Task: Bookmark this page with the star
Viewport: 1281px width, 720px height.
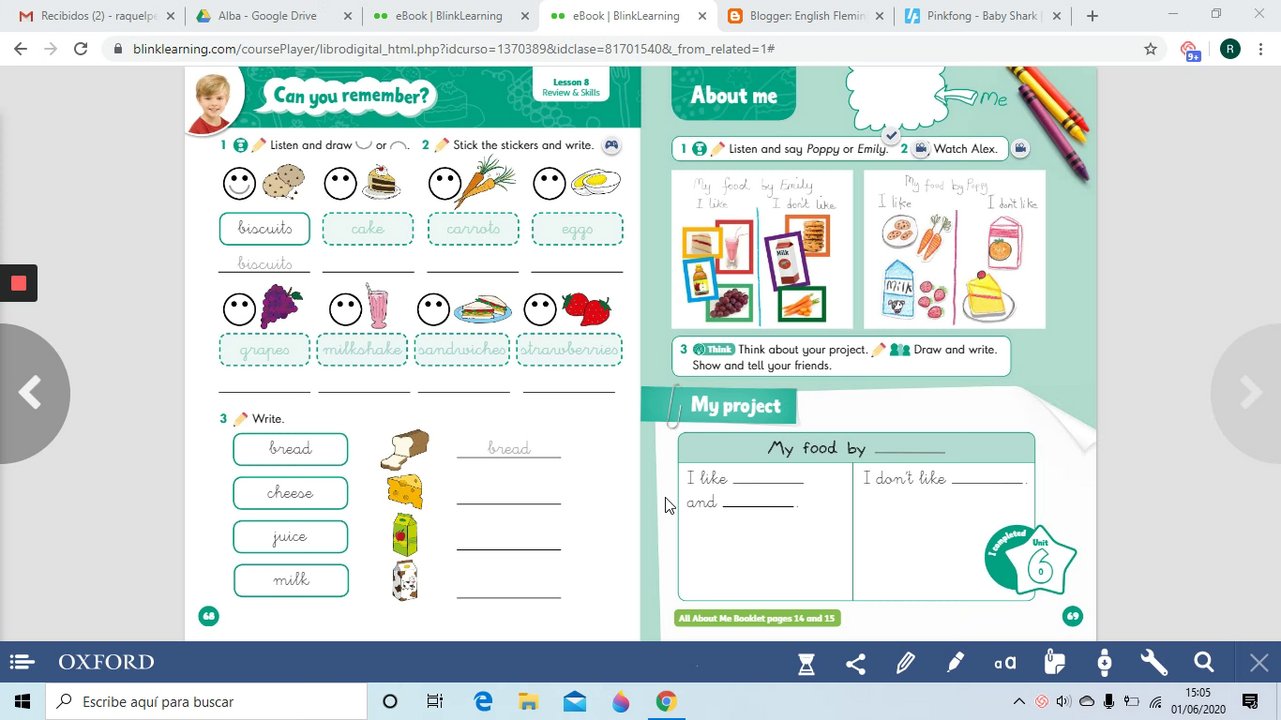Action: 1150,49
